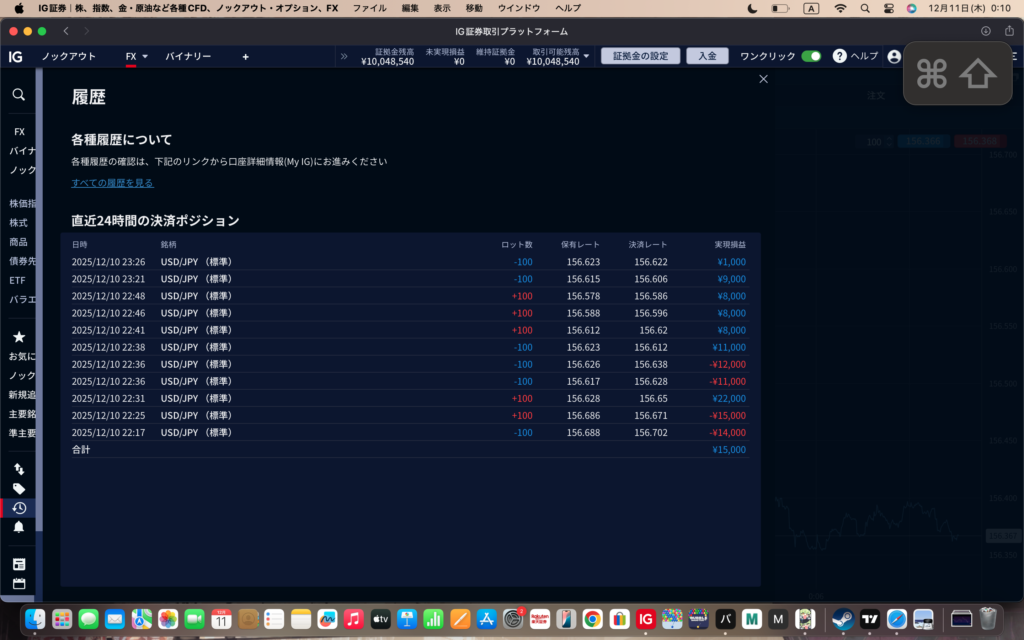The width and height of the screenshot is (1024, 640).
Task: Click the ヘルプ question mark icon
Action: [x=840, y=56]
